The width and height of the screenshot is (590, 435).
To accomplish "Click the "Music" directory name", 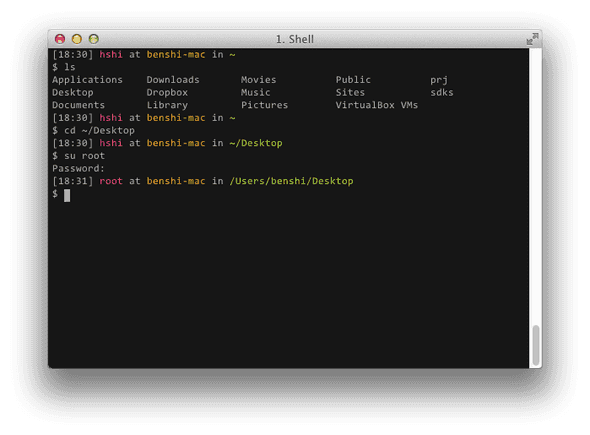I will coord(255,93).
